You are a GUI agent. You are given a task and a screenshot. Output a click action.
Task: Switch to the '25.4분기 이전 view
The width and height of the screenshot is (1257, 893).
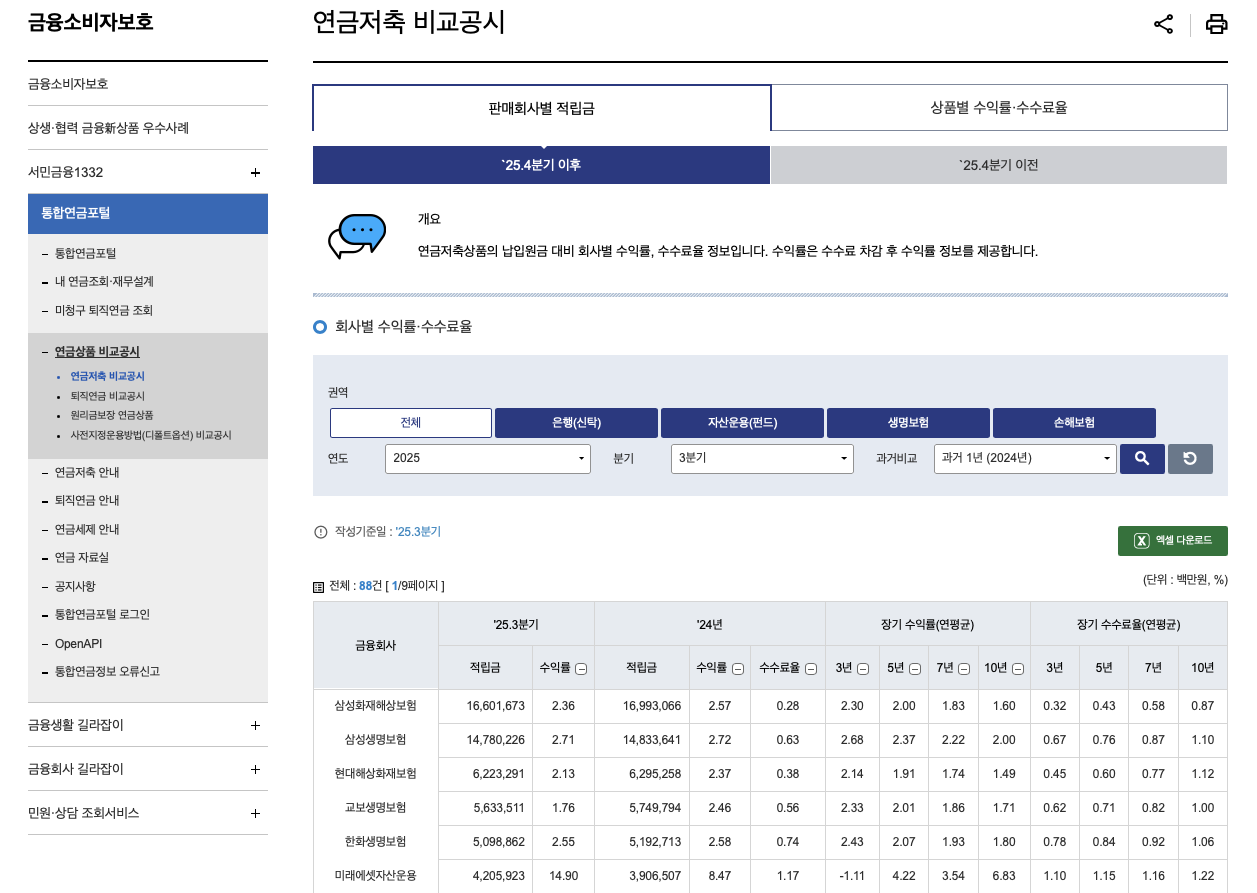(998, 164)
